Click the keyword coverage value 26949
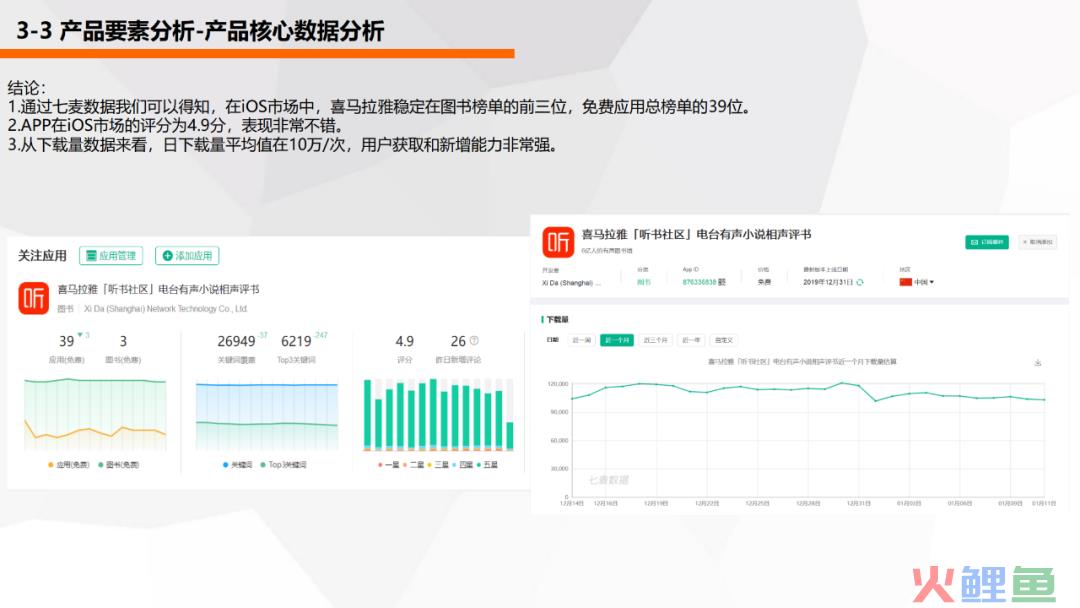The width and height of the screenshot is (1080, 608). 236,342
